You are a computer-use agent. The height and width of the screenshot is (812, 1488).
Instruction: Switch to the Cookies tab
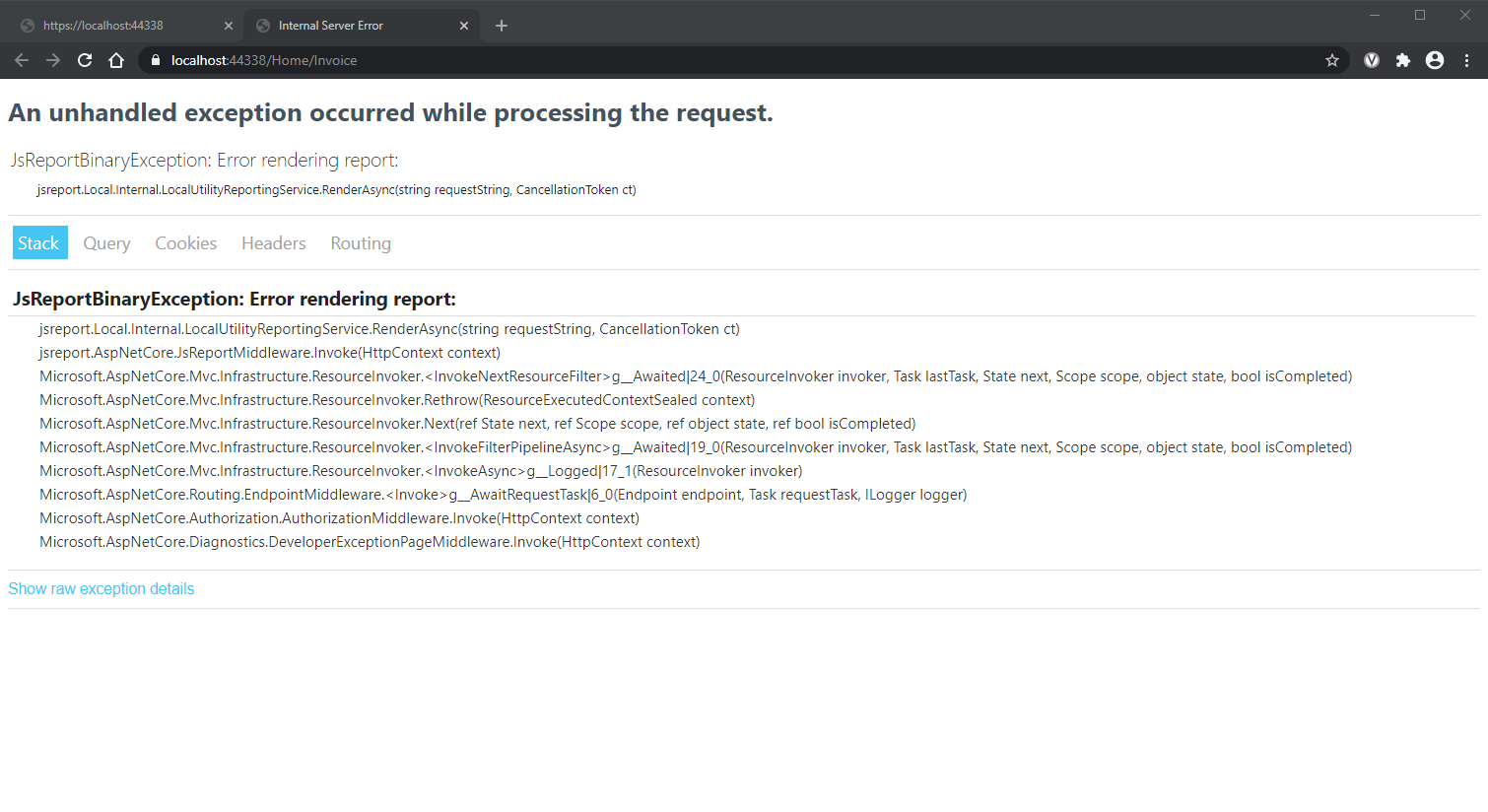tap(185, 242)
